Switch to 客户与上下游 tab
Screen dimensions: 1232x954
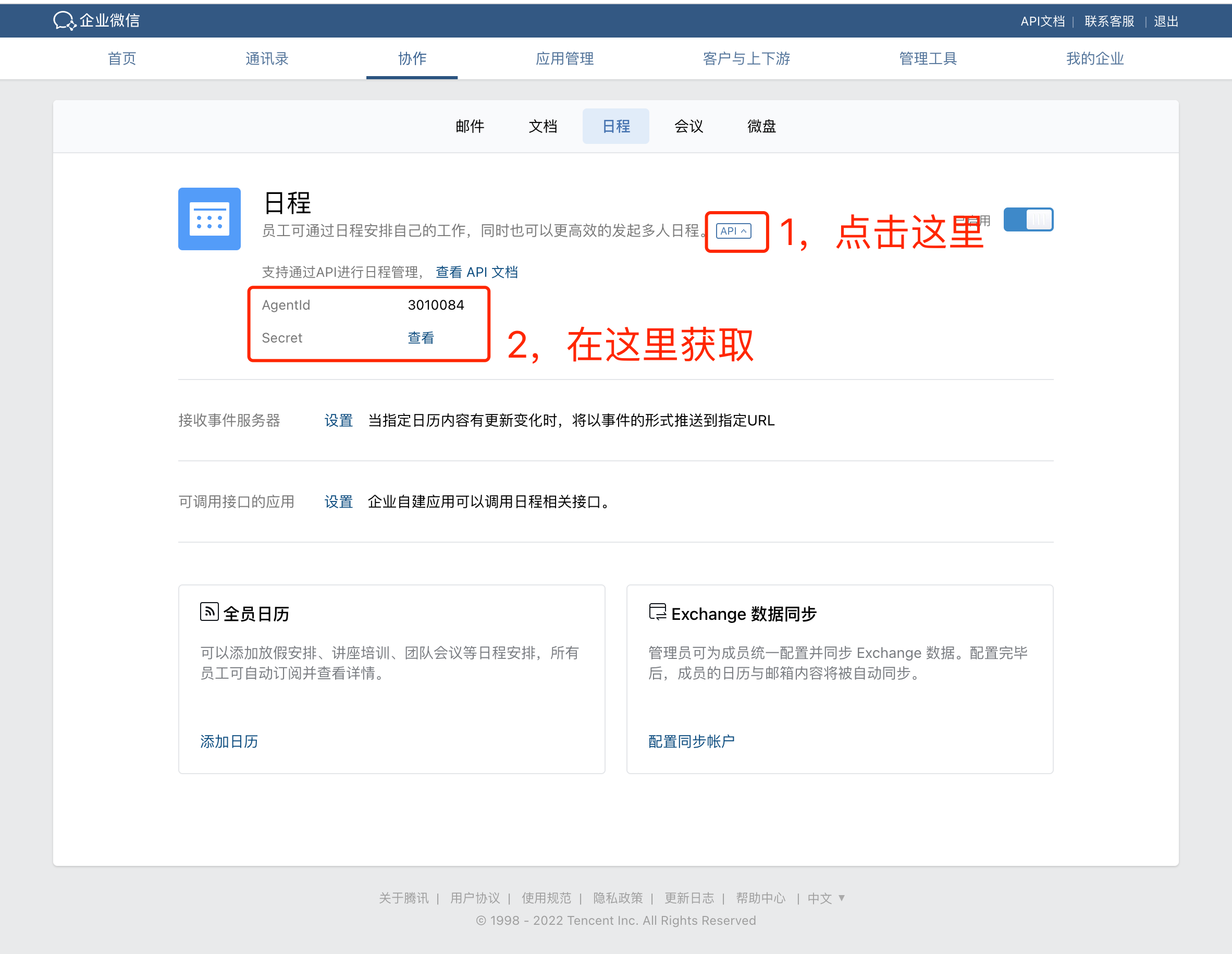pos(746,59)
